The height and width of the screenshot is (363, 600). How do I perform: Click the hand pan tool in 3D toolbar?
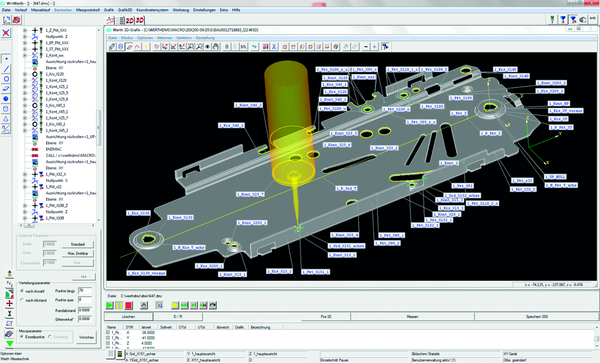(x=216, y=47)
